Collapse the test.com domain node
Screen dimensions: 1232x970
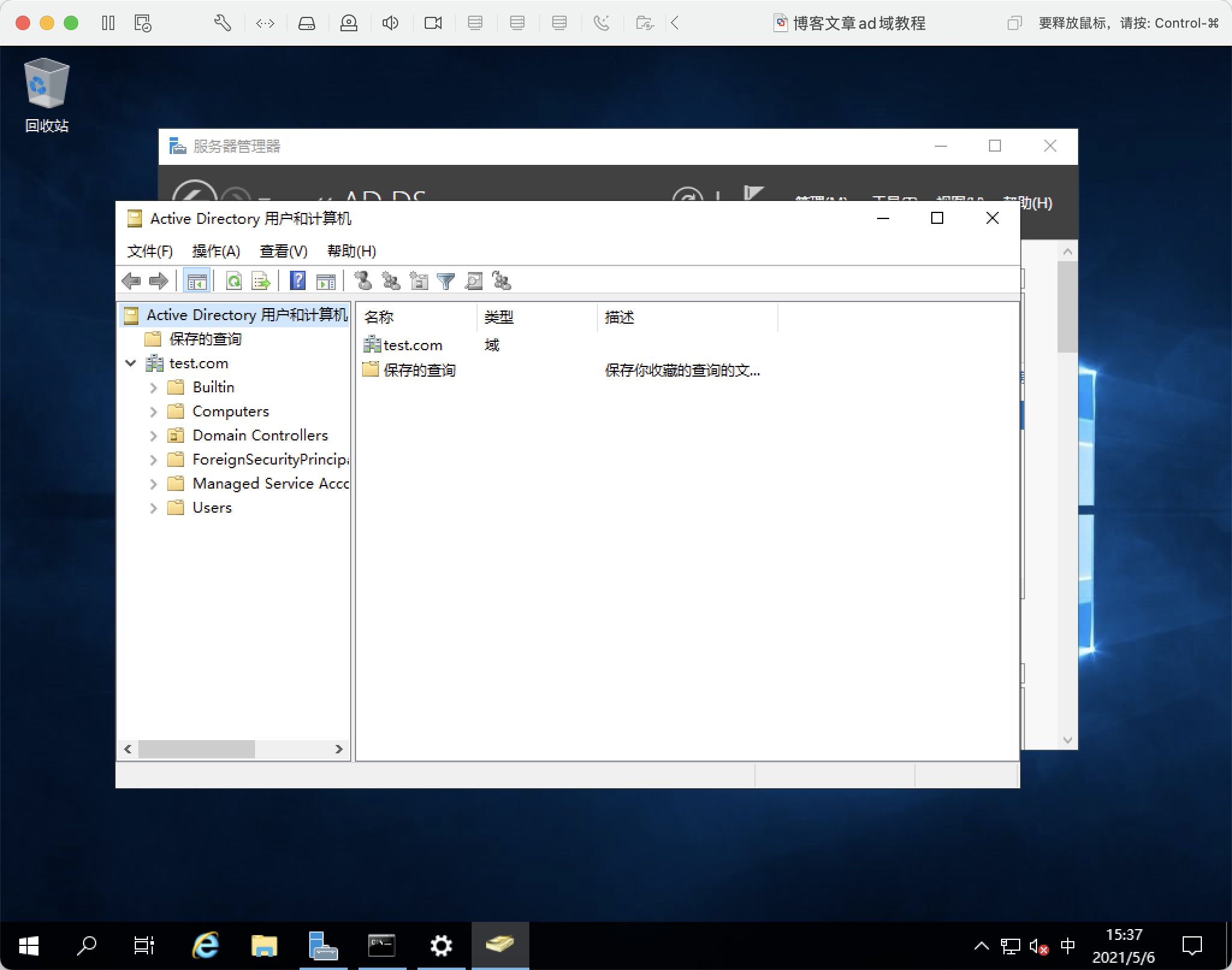pos(131,363)
